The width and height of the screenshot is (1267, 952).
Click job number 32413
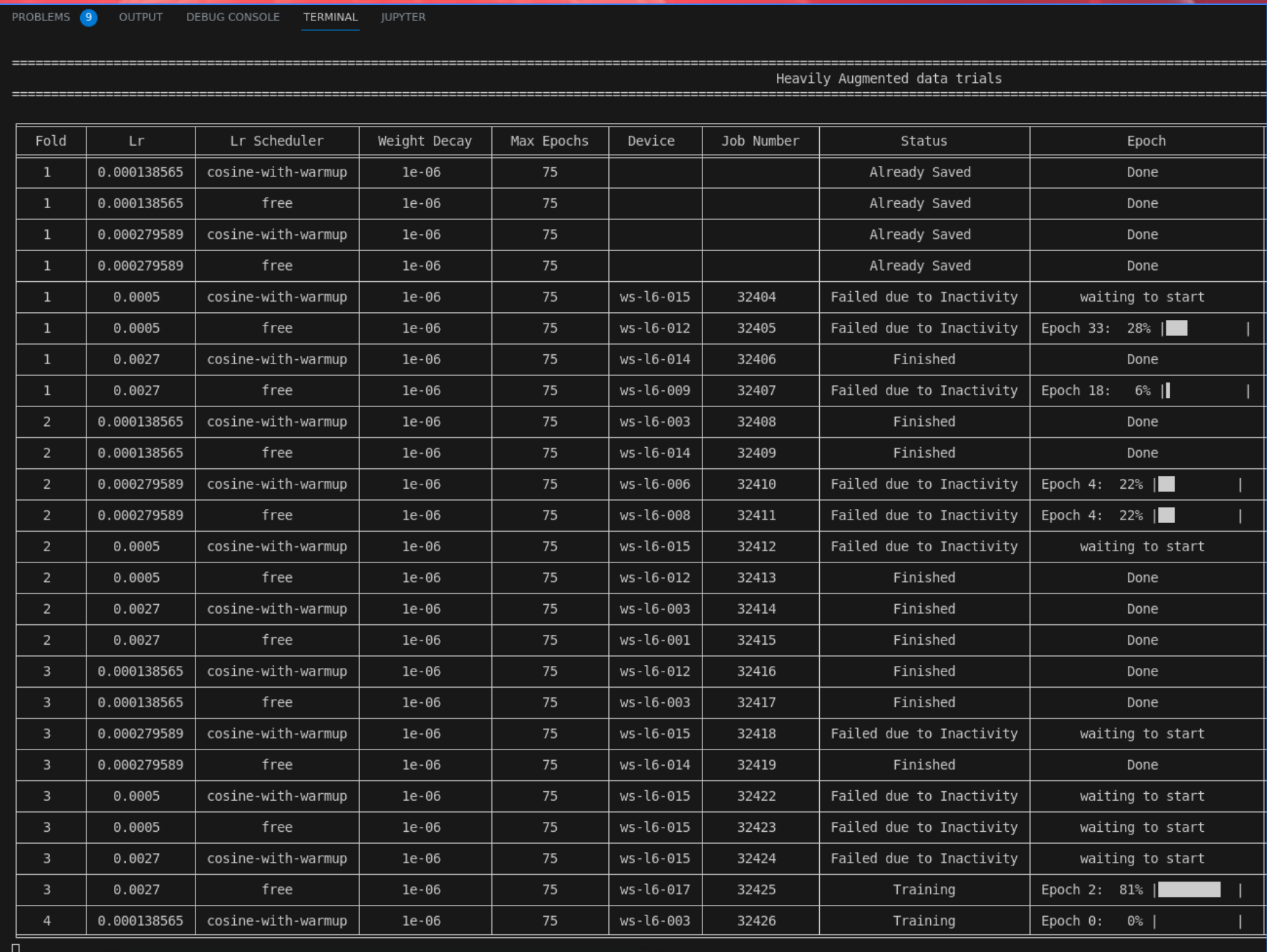(x=757, y=577)
